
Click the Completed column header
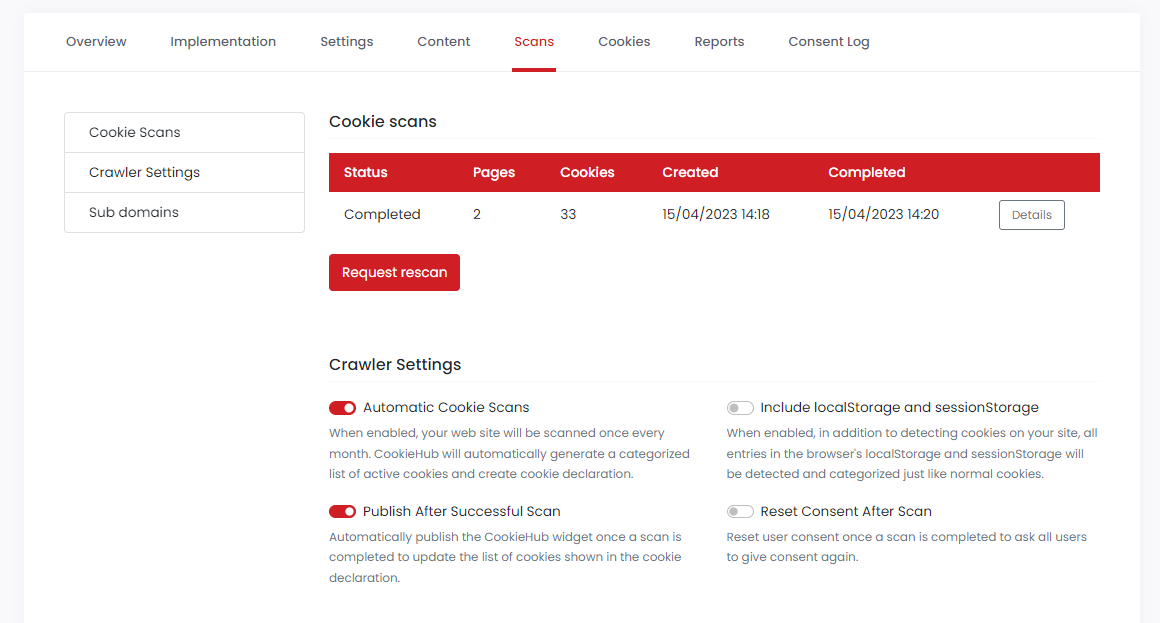click(866, 172)
